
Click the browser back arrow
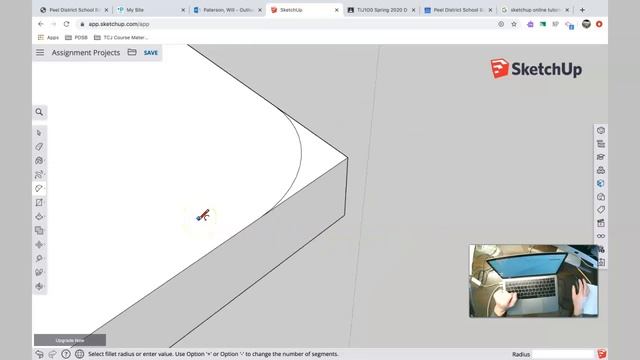(40, 24)
